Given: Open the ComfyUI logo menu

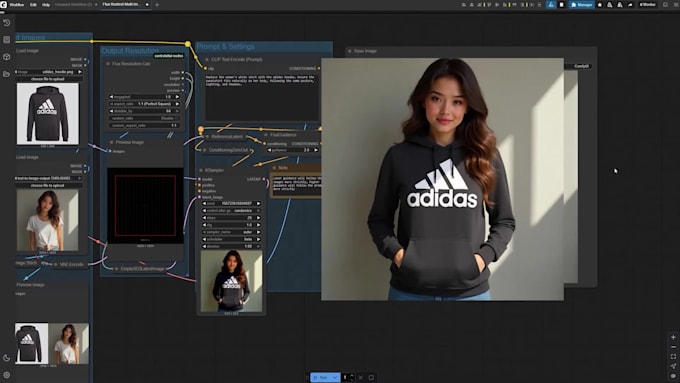Looking at the screenshot, I should coord(3,4).
